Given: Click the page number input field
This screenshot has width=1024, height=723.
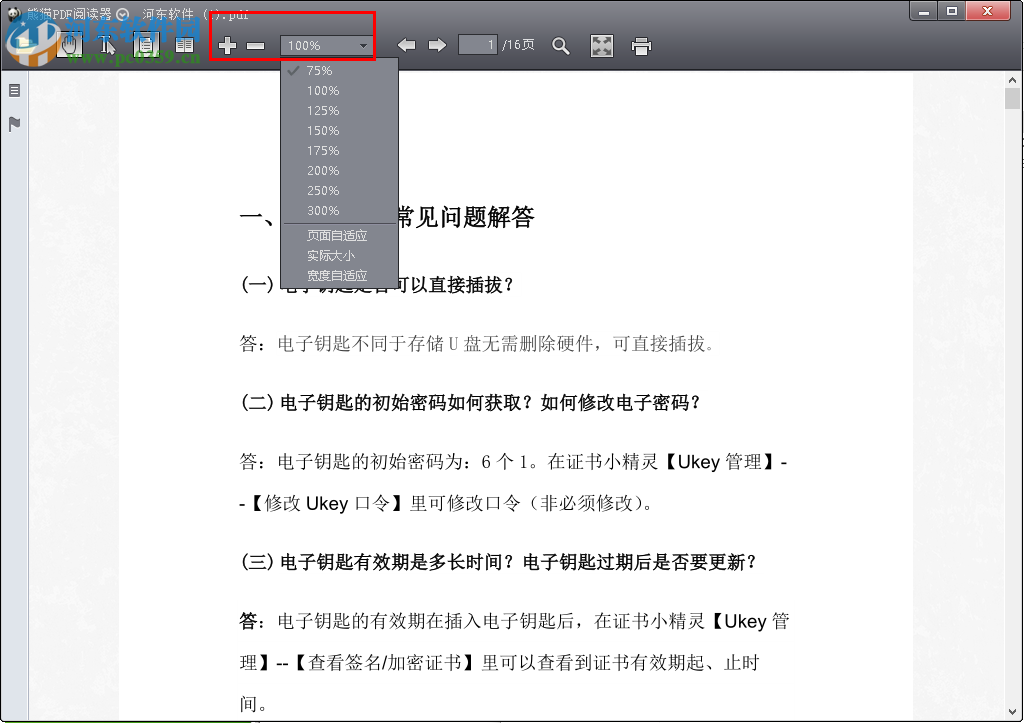Looking at the screenshot, I should (476, 45).
